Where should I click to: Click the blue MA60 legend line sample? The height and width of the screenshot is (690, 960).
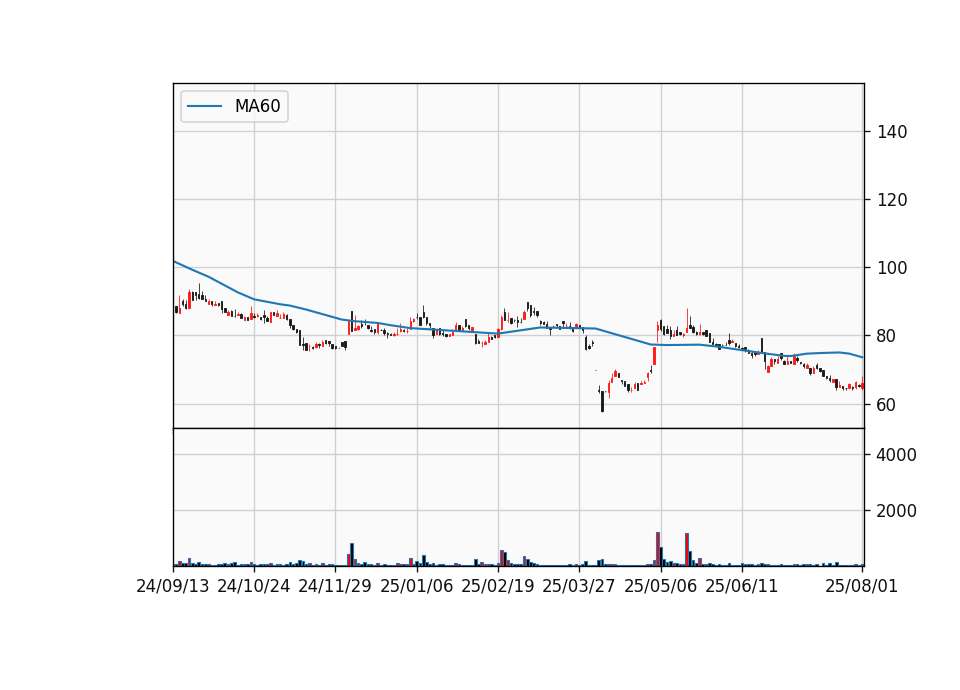click(204, 106)
